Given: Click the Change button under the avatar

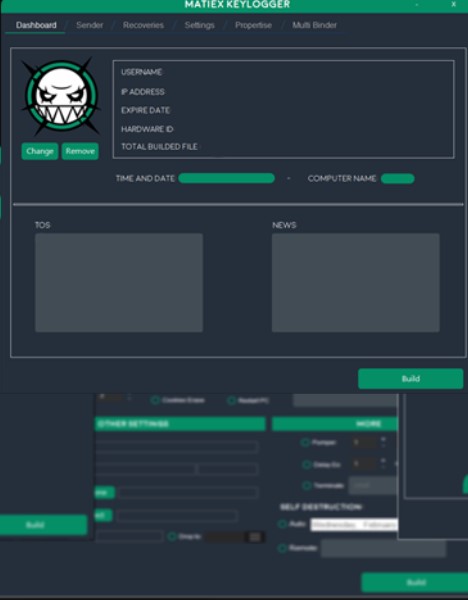Looking at the screenshot, I should point(40,151).
